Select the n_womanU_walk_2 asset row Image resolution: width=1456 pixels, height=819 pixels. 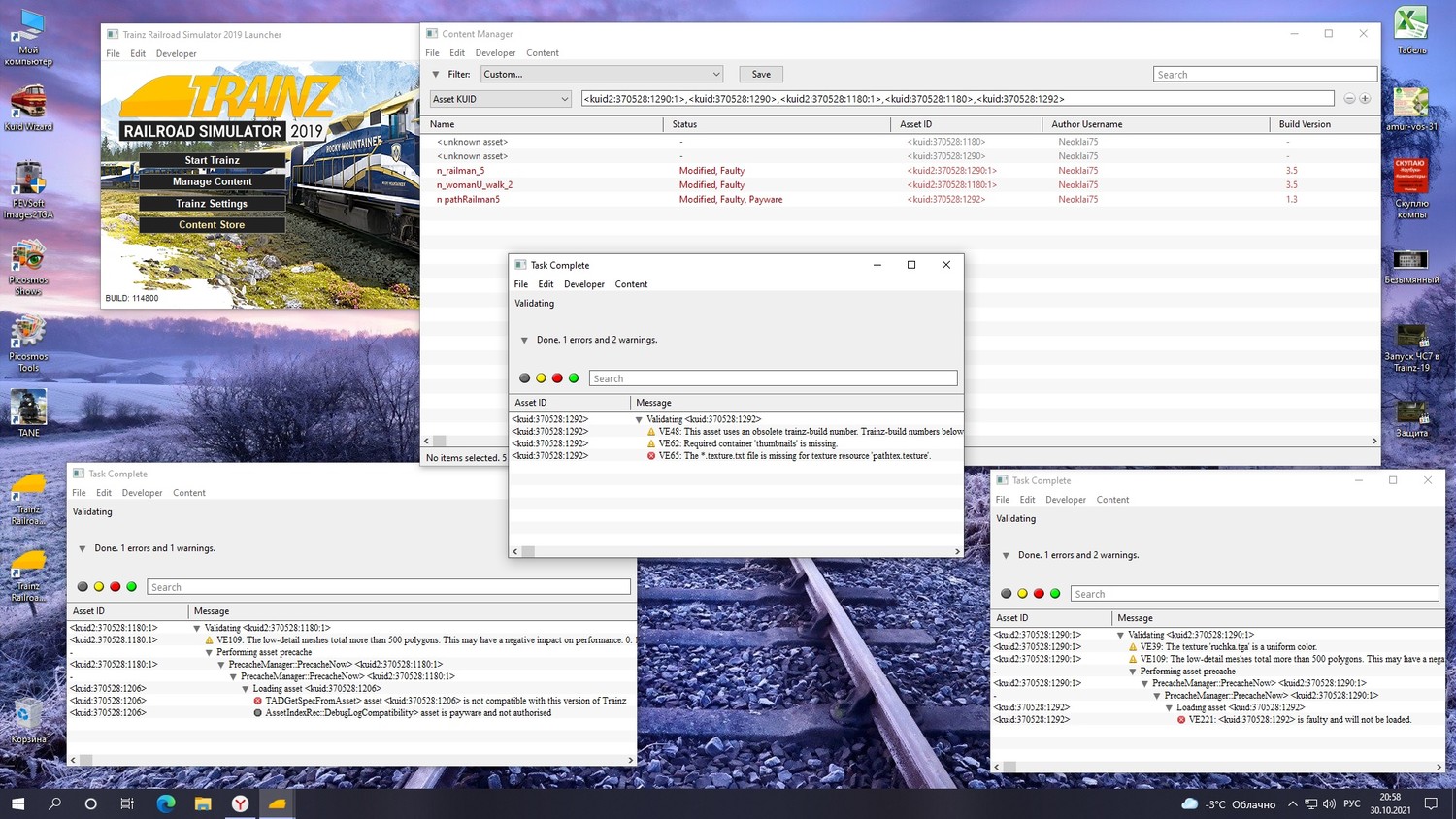900,185
